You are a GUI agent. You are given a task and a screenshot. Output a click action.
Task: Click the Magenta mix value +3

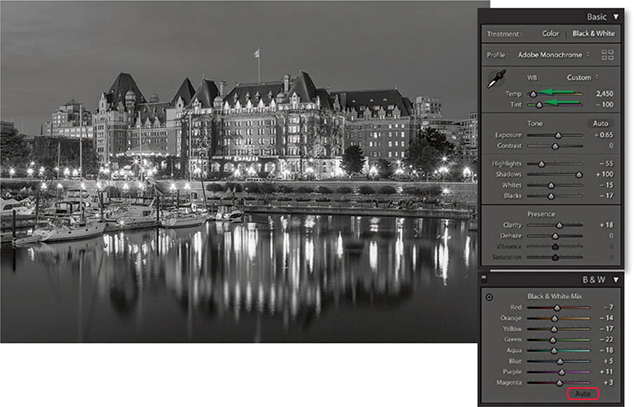pos(609,382)
